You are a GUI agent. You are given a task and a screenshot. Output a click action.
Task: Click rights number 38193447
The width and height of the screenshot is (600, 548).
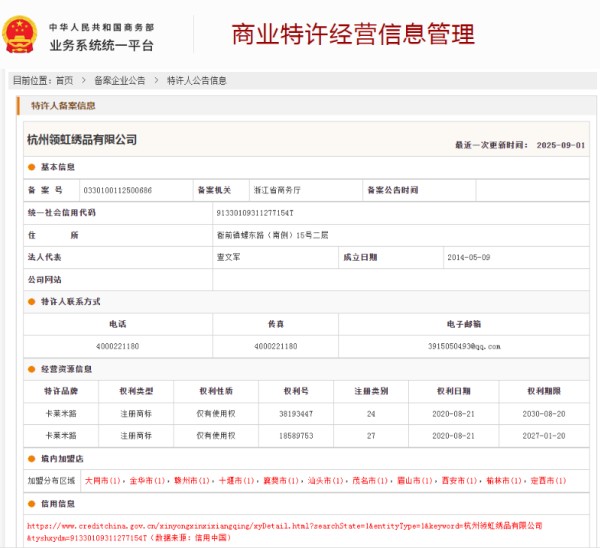click(296, 414)
